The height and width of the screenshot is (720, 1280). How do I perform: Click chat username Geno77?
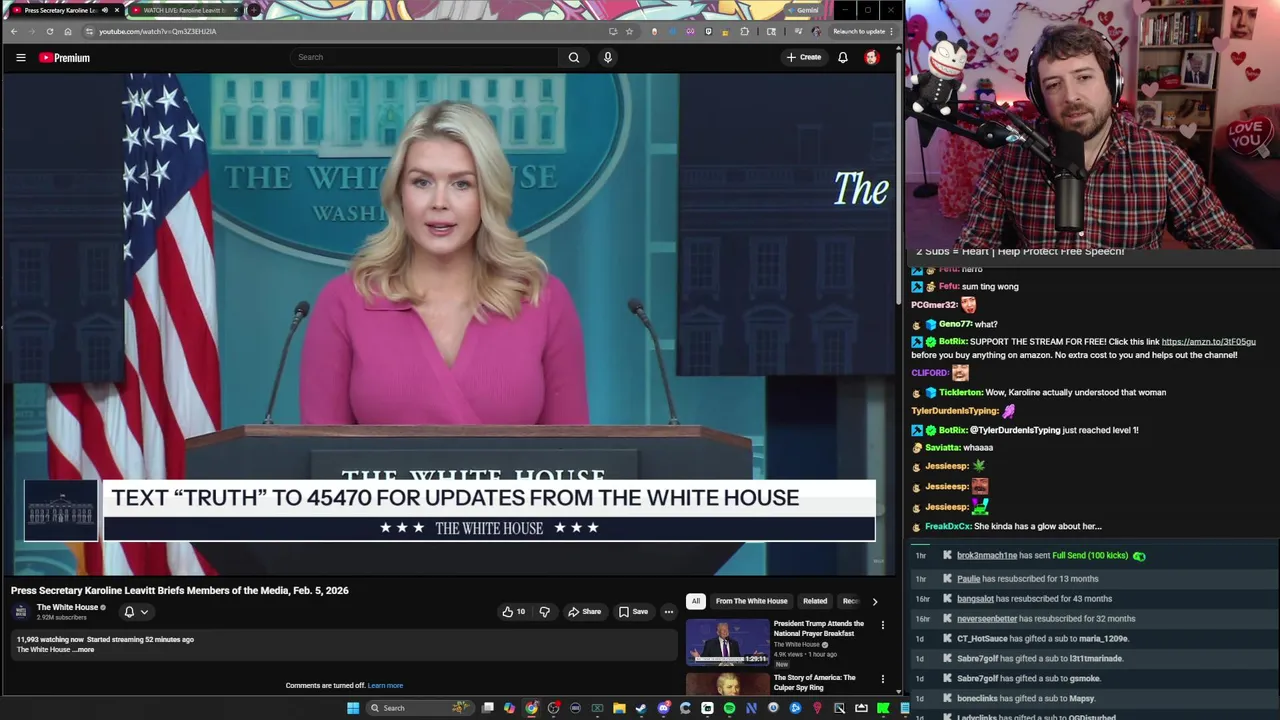[954, 325]
